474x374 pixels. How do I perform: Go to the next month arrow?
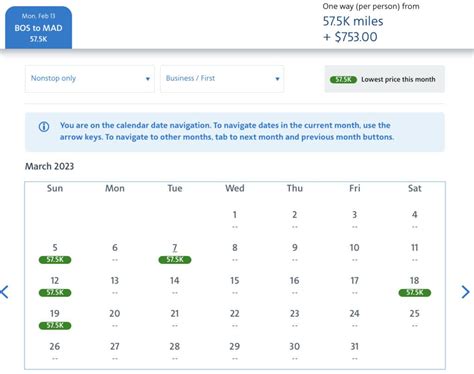465,292
